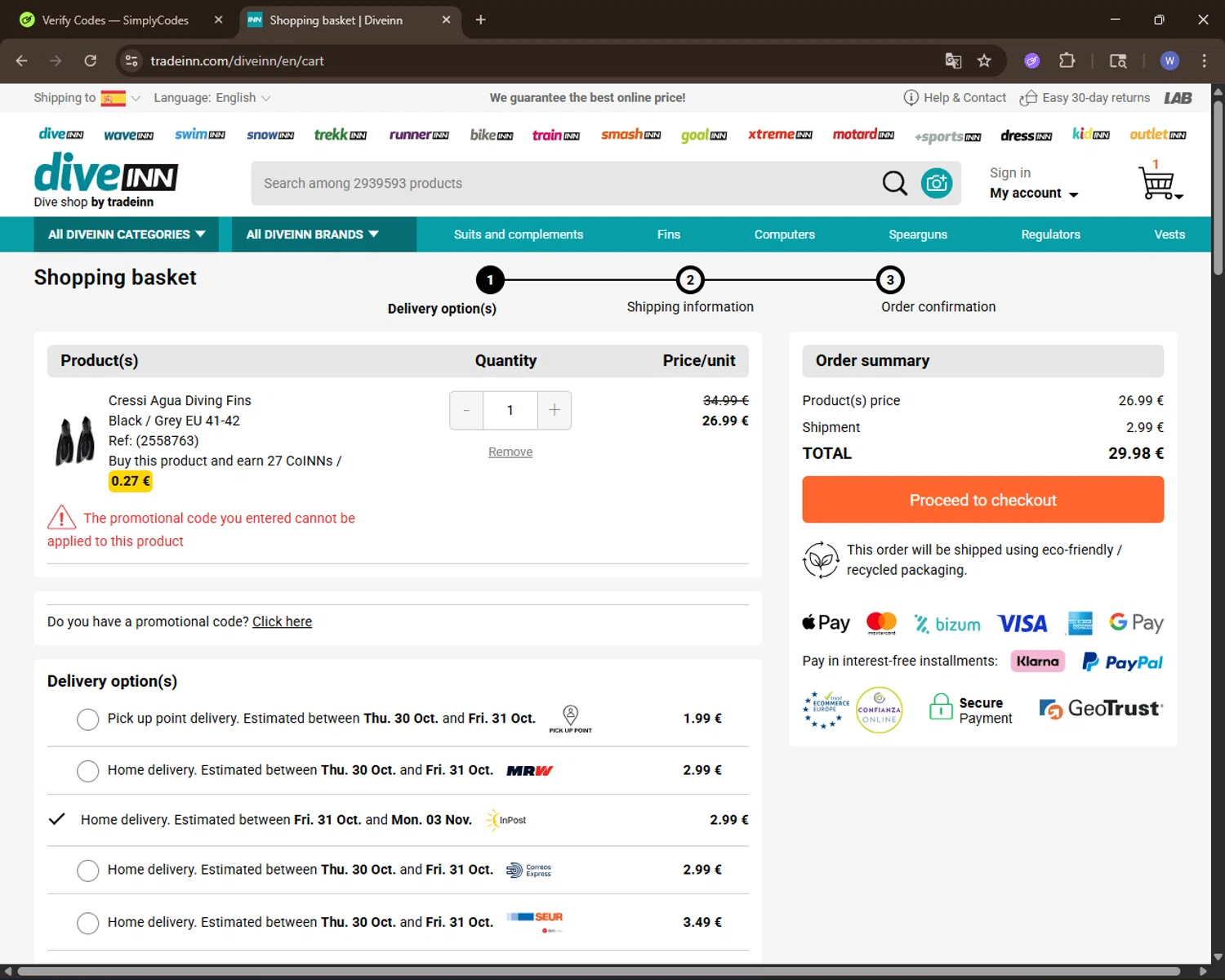This screenshot has width=1225, height=980.
Task: Decrease product quantity with minus
Action: (x=466, y=410)
